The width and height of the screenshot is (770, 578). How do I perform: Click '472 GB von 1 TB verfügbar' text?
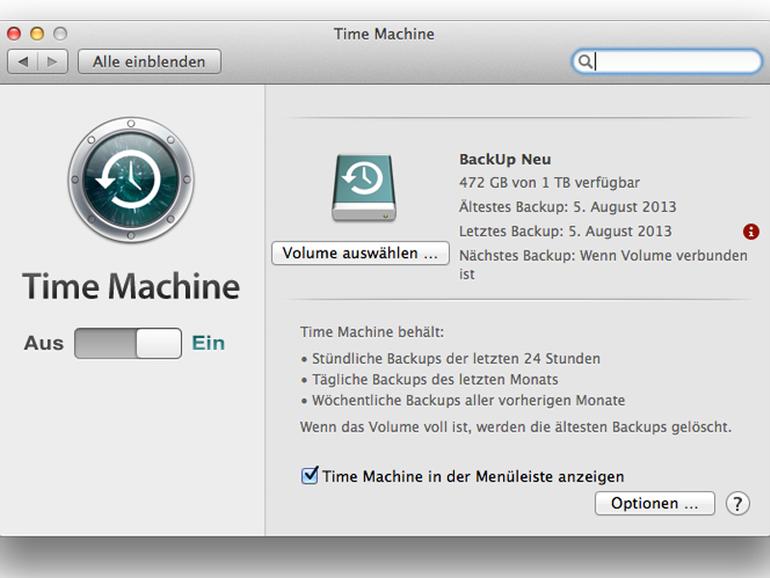tap(549, 183)
